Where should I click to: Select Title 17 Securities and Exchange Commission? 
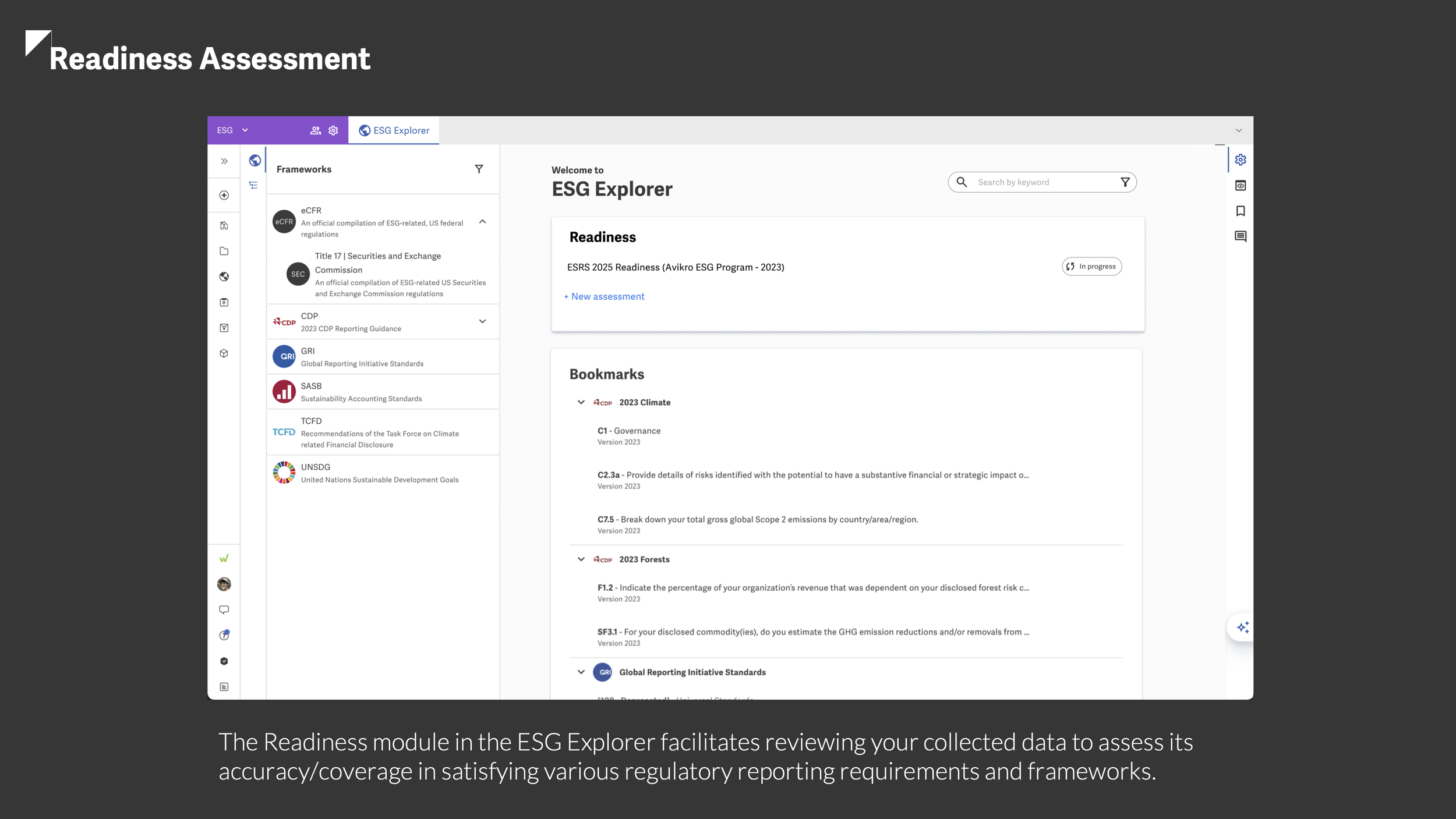[383, 274]
